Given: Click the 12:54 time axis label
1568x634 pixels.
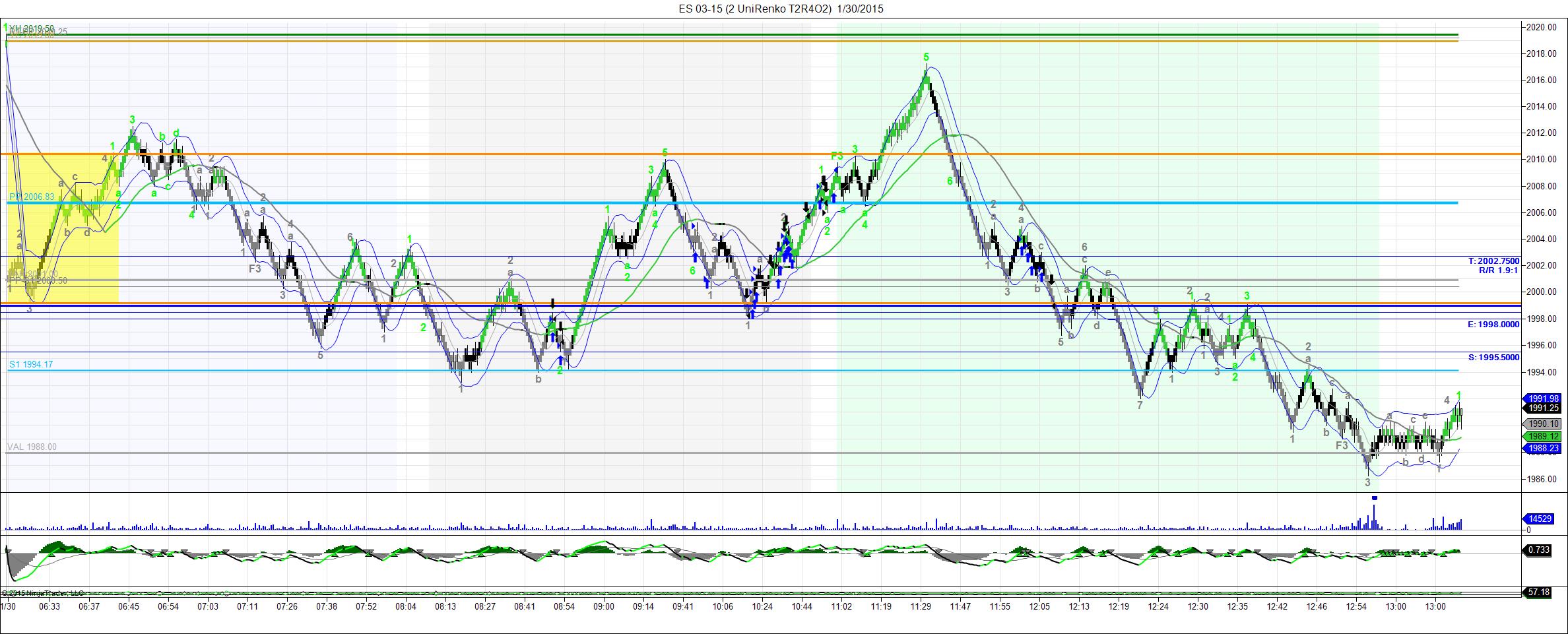Looking at the screenshot, I should (1356, 606).
